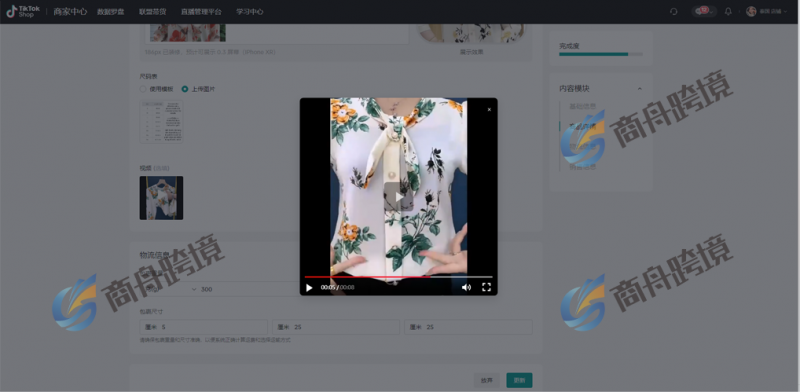Viewport: 800px width, 392px height.
Task: Click the TikTok Shop logo
Action: (23, 11)
